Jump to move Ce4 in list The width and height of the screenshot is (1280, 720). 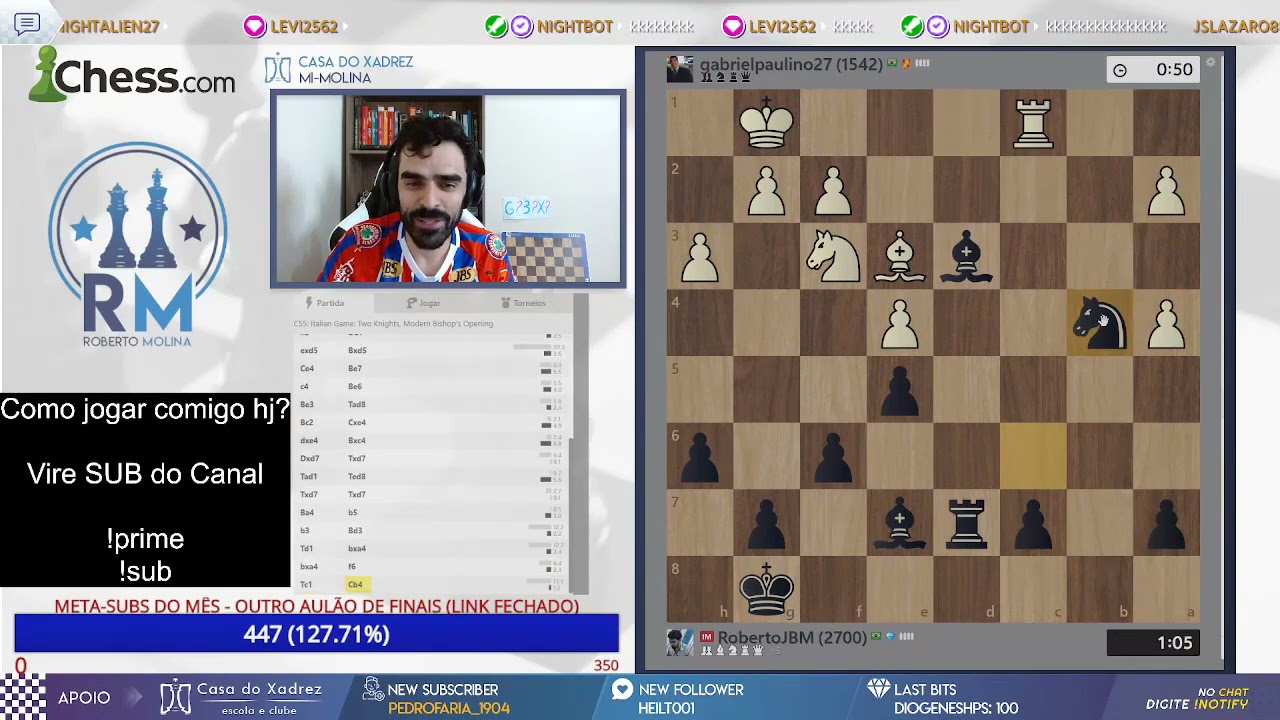click(x=306, y=368)
